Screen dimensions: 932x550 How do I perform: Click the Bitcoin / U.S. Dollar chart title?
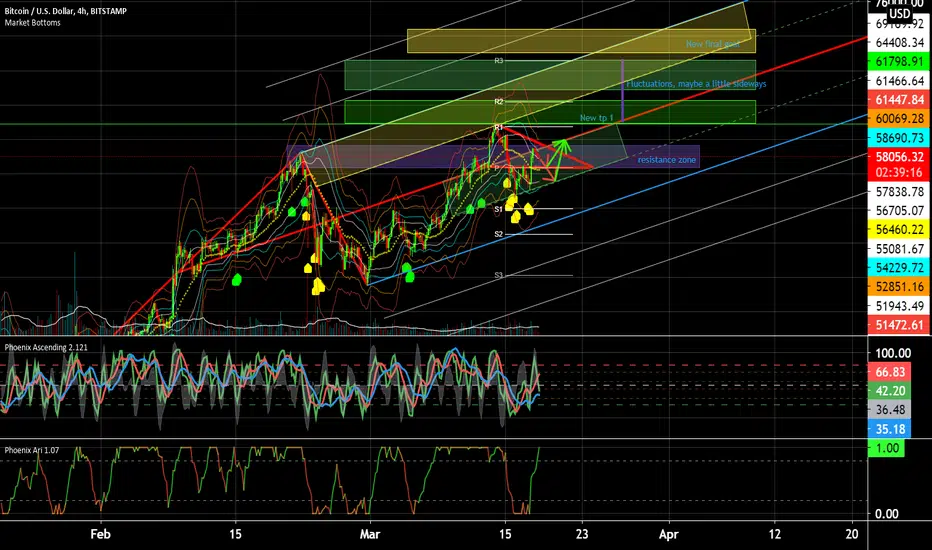tap(65, 11)
